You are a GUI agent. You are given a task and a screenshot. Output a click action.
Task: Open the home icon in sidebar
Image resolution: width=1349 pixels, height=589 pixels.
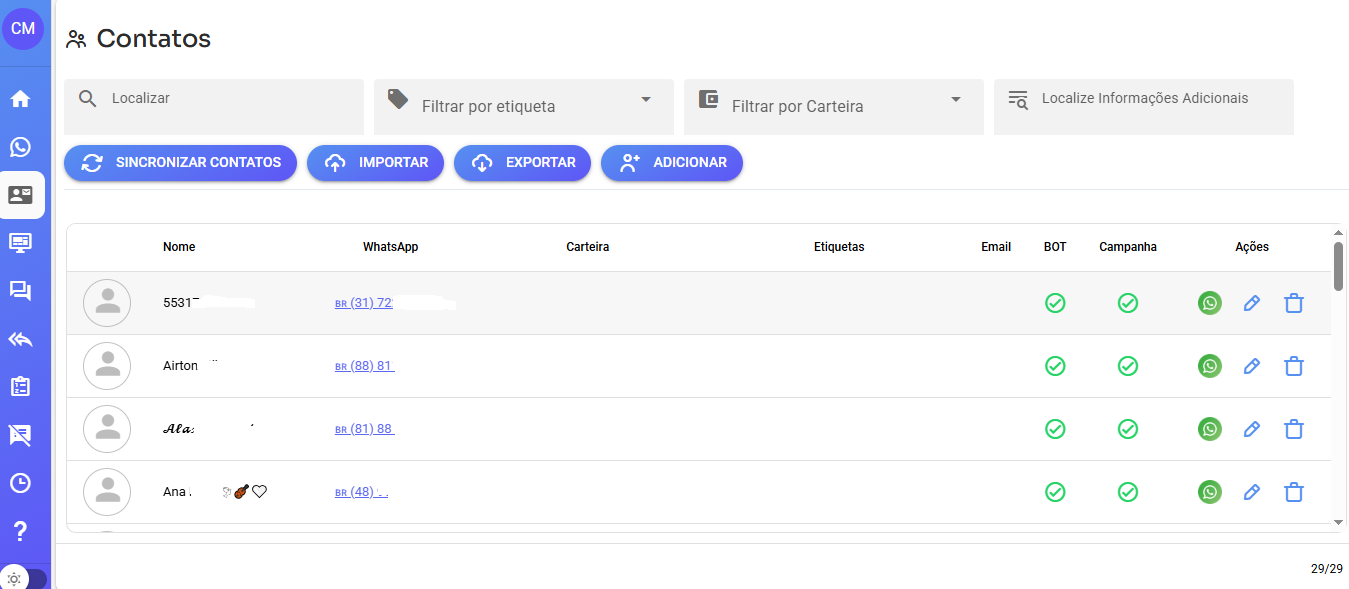[20, 99]
